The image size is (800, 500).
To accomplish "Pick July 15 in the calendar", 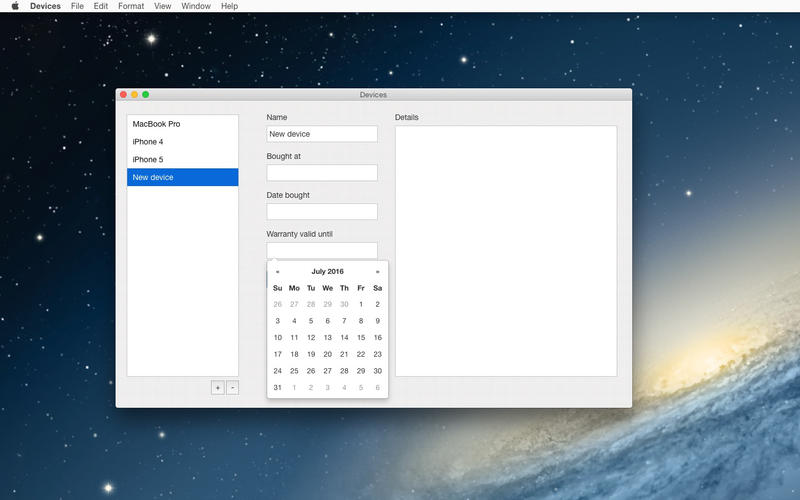I will [x=361, y=337].
